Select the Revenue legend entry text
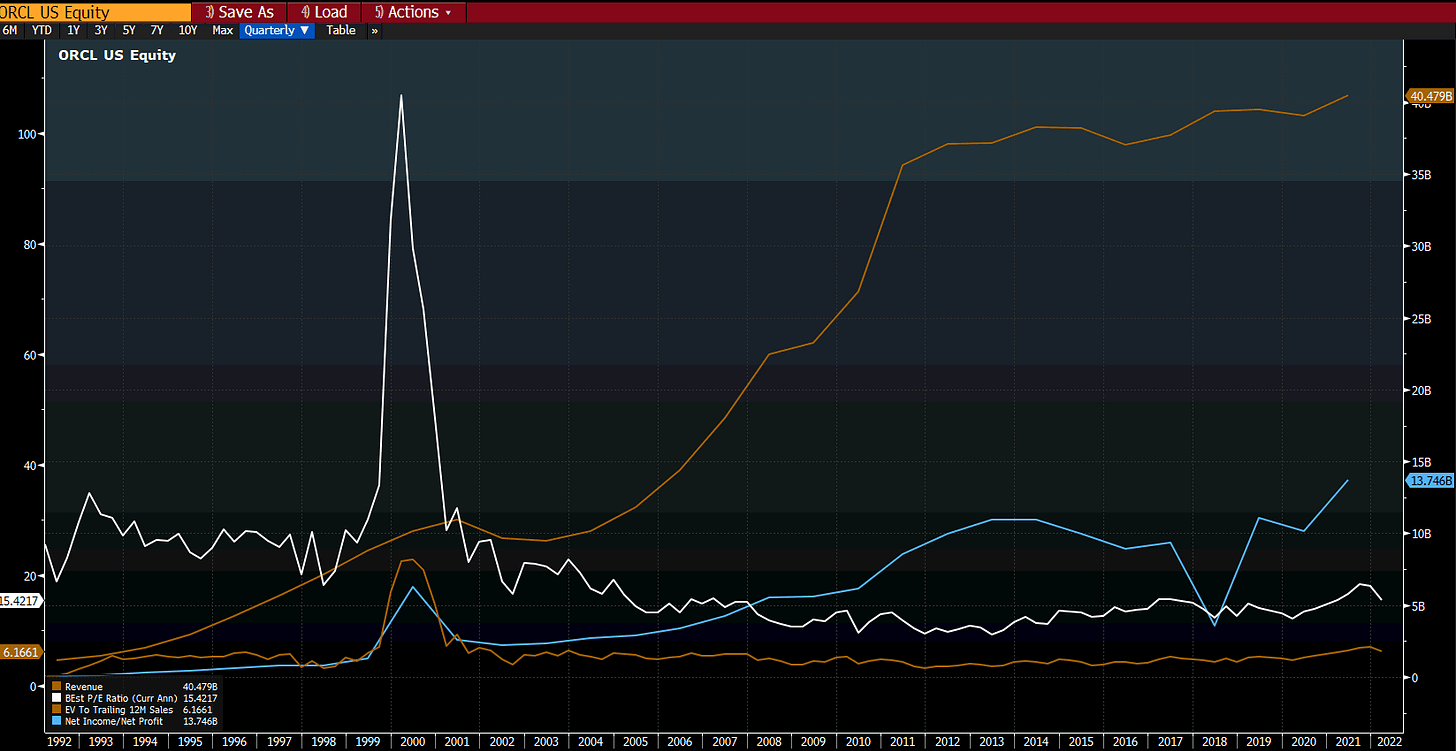The height and width of the screenshot is (751, 1456). [83, 687]
